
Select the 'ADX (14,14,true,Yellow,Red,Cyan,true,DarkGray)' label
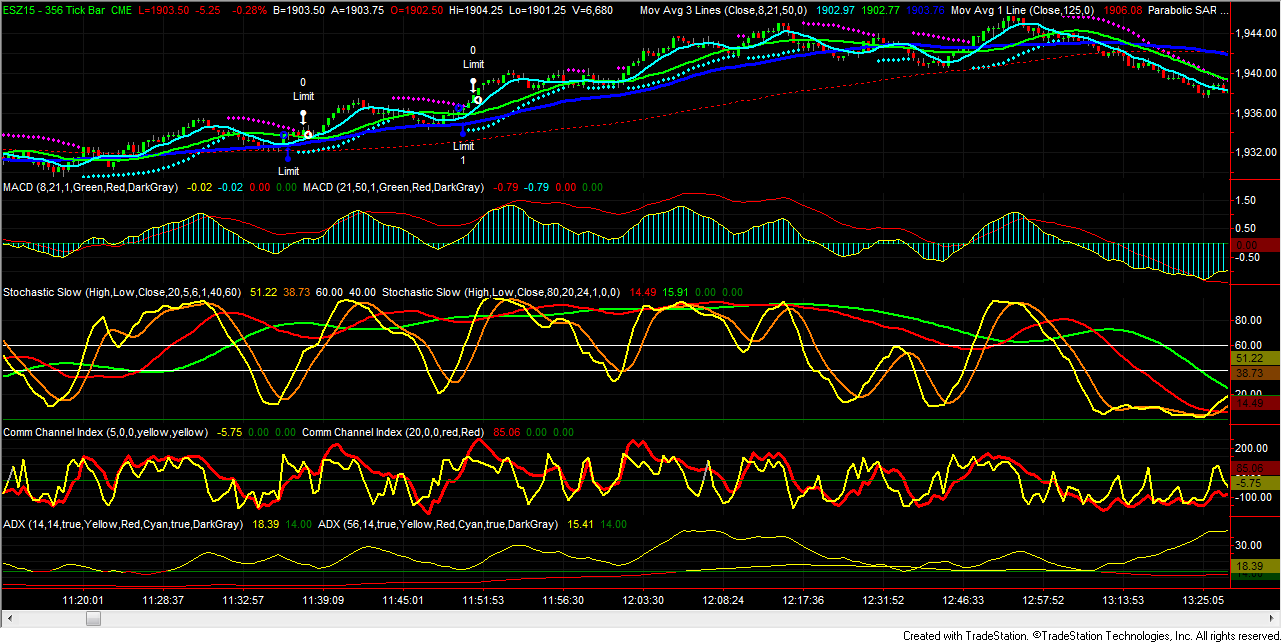click(x=122, y=524)
